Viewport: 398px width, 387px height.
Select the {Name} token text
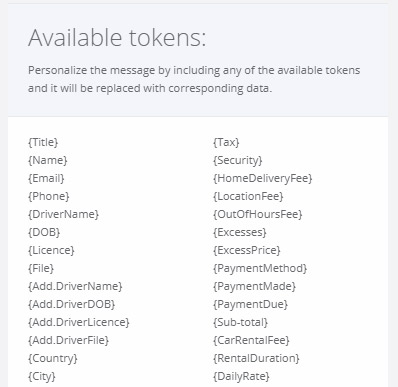coord(48,160)
